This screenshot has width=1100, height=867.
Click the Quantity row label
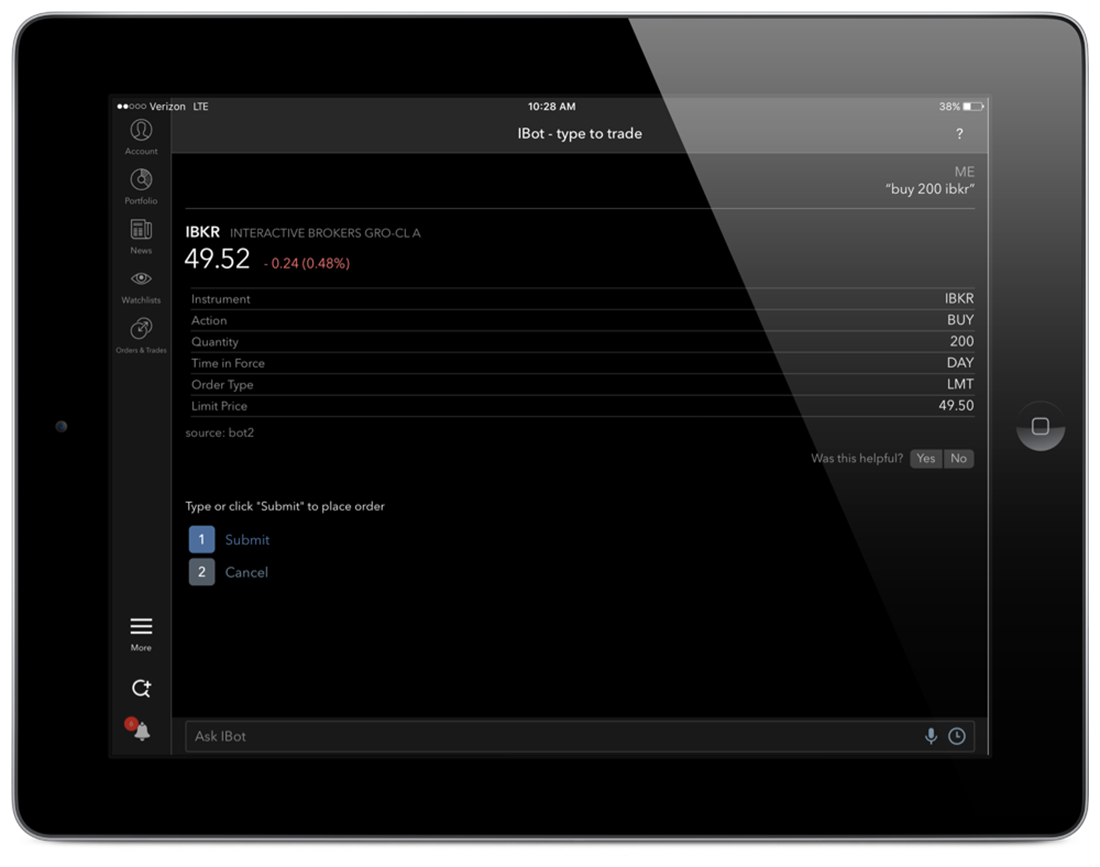pyautogui.click(x=215, y=342)
